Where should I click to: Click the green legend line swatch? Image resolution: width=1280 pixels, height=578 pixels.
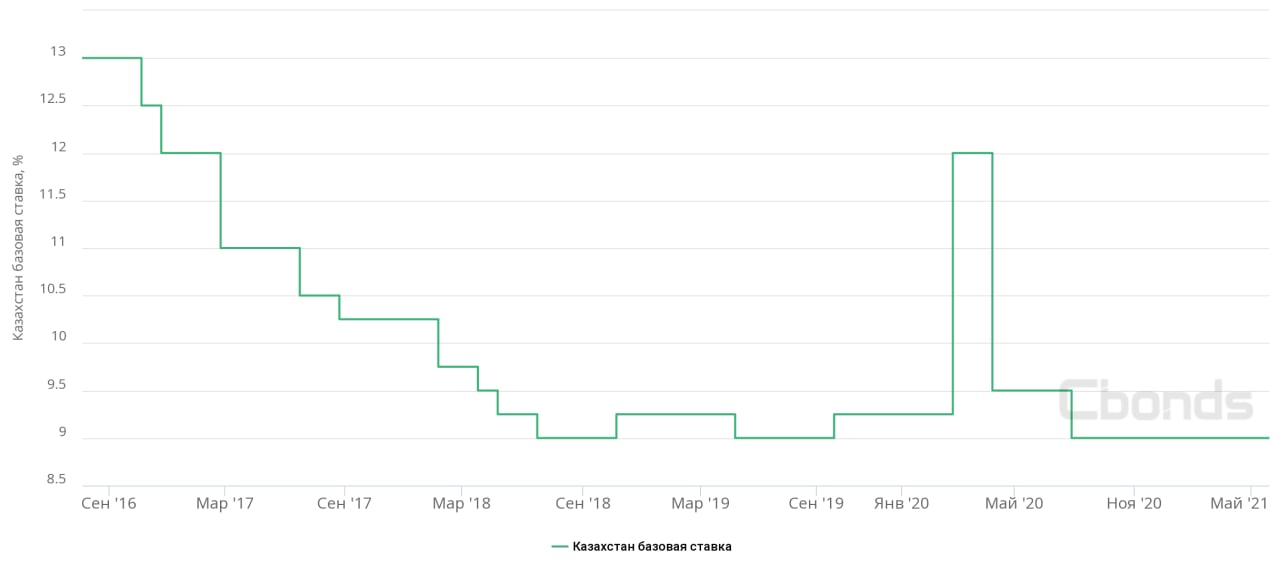(x=559, y=547)
